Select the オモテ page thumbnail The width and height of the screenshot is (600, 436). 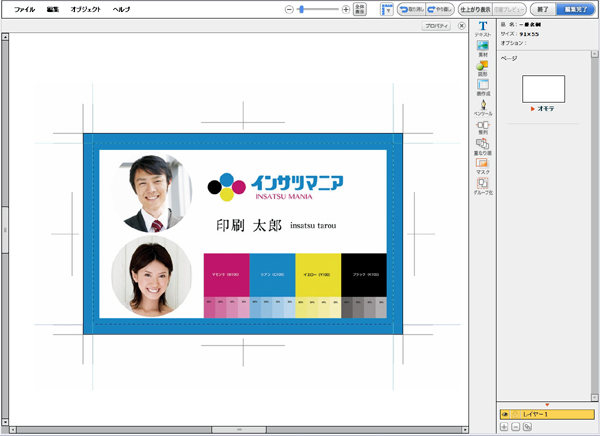(543, 89)
